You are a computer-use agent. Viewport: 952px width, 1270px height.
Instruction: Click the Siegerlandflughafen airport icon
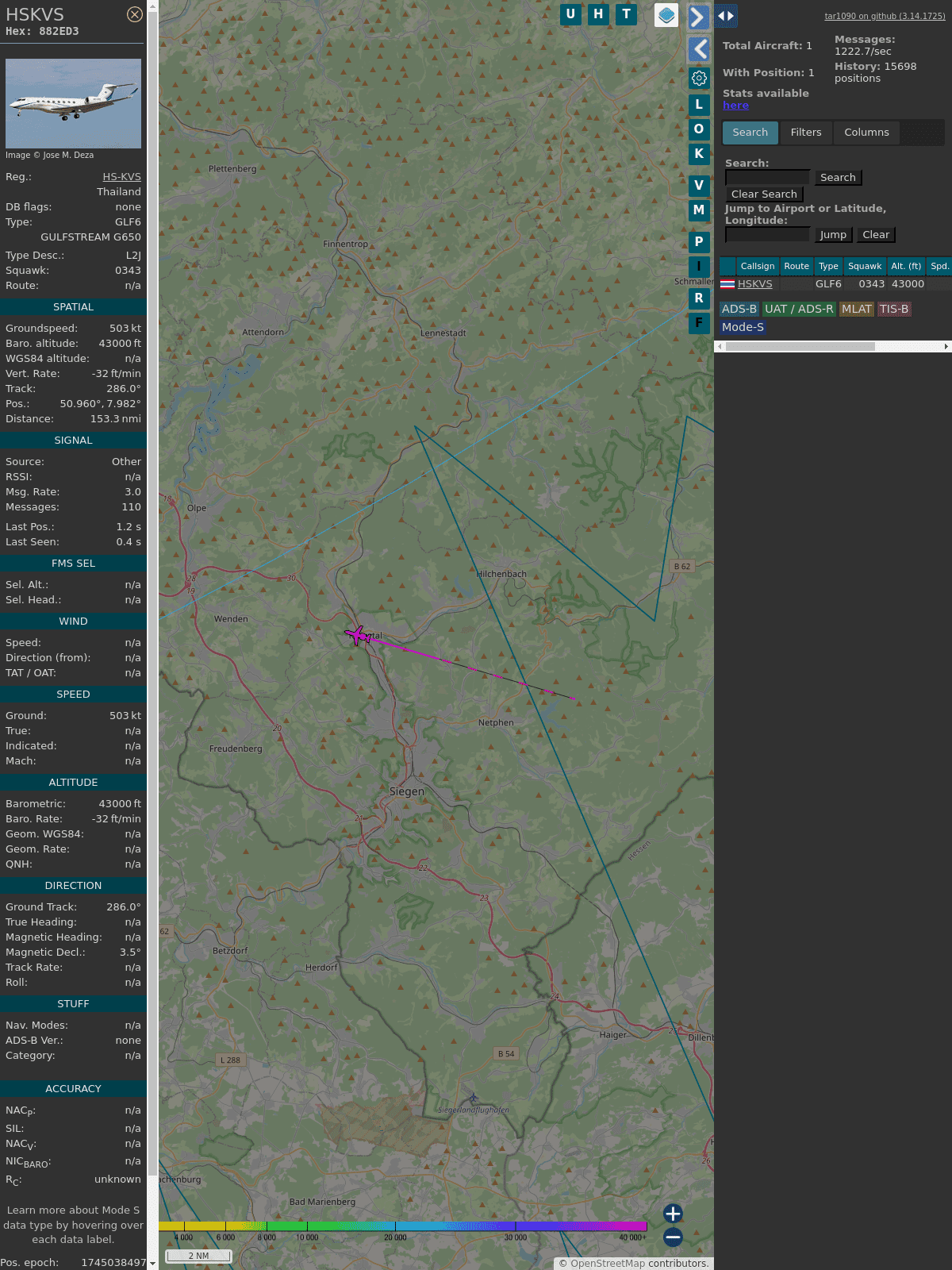[473, 1099]
